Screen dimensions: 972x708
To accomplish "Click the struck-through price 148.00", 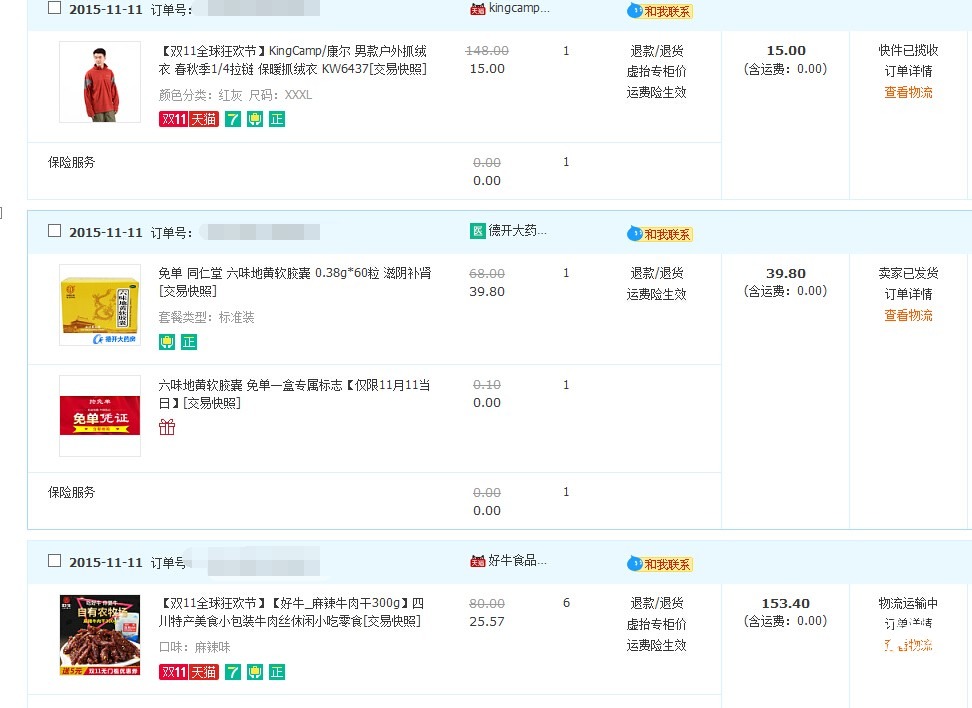I will point(487,51).
